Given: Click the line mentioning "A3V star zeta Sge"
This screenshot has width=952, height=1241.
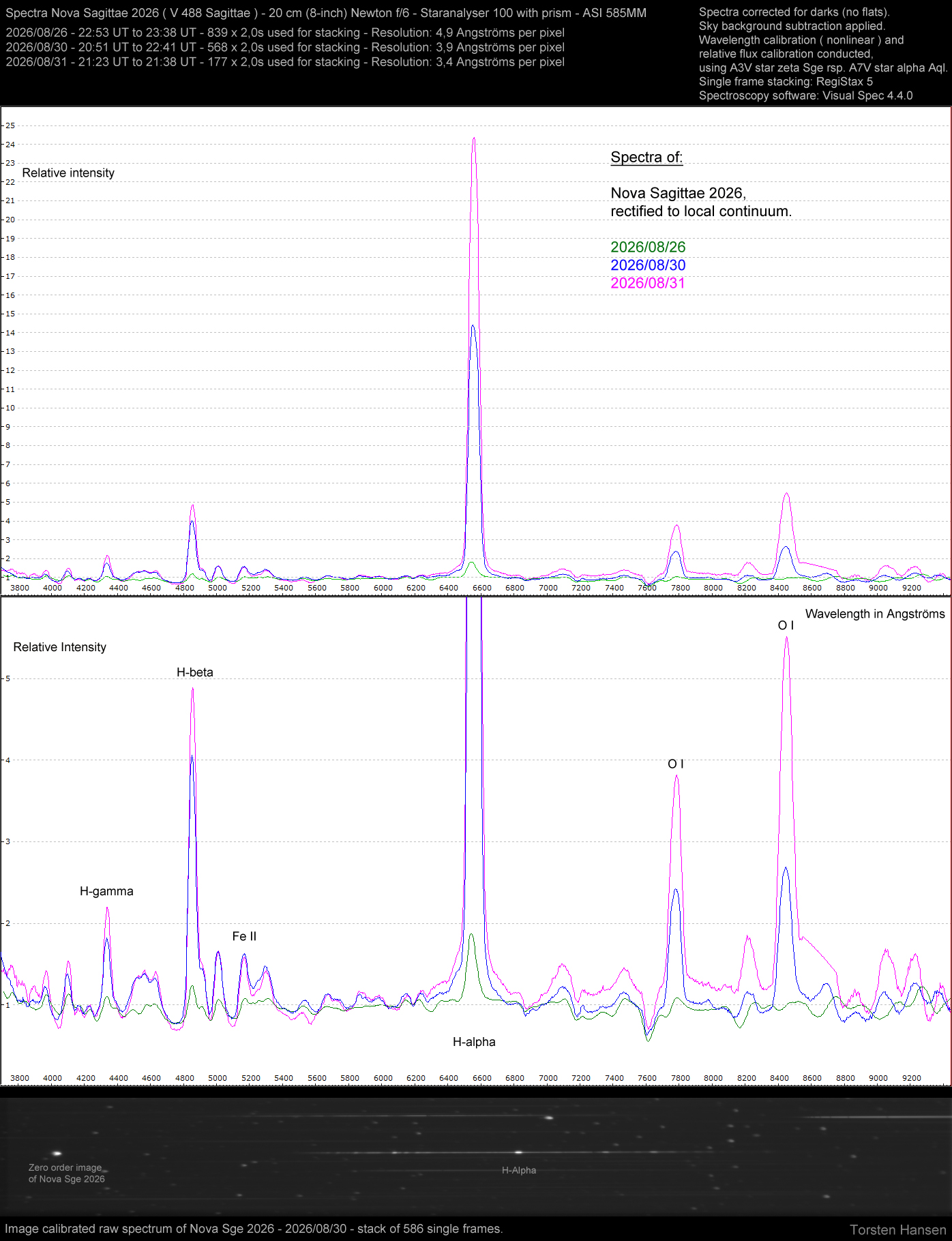Looking at the screenshot, I should (x=823, y=68).
